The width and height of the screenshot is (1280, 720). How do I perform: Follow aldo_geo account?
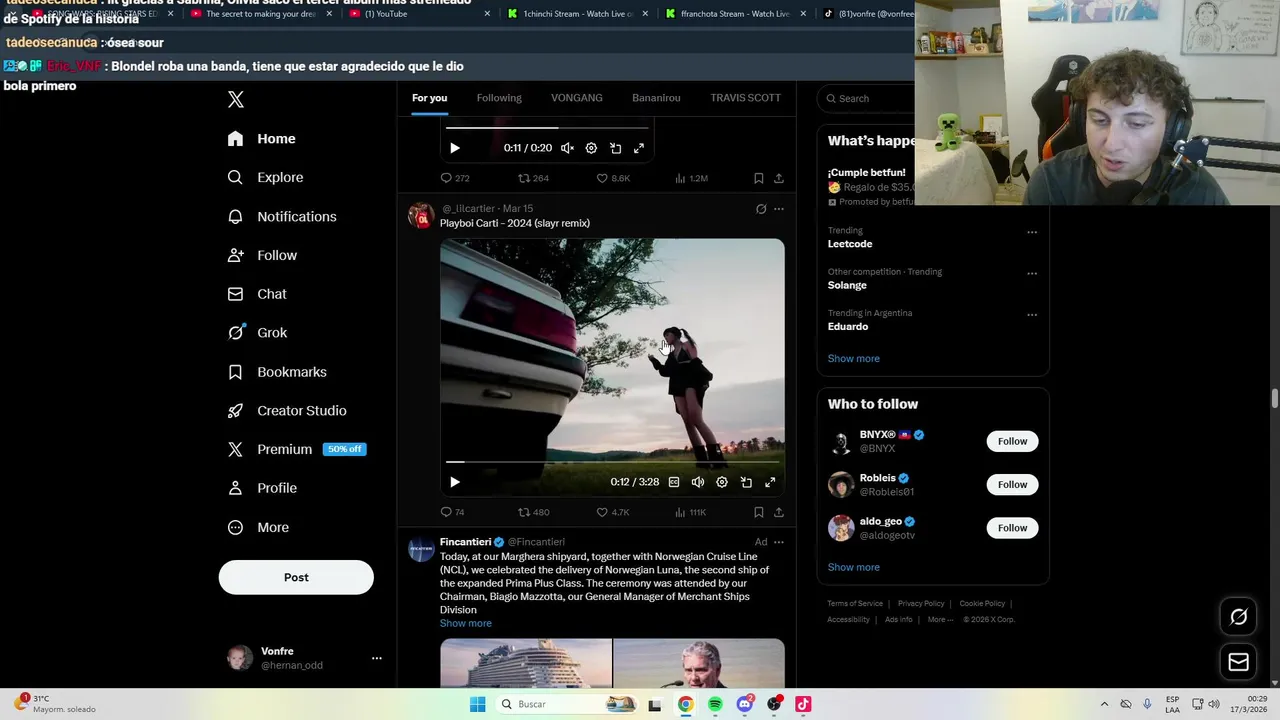pyautogui.click(x=1012, y=528)
